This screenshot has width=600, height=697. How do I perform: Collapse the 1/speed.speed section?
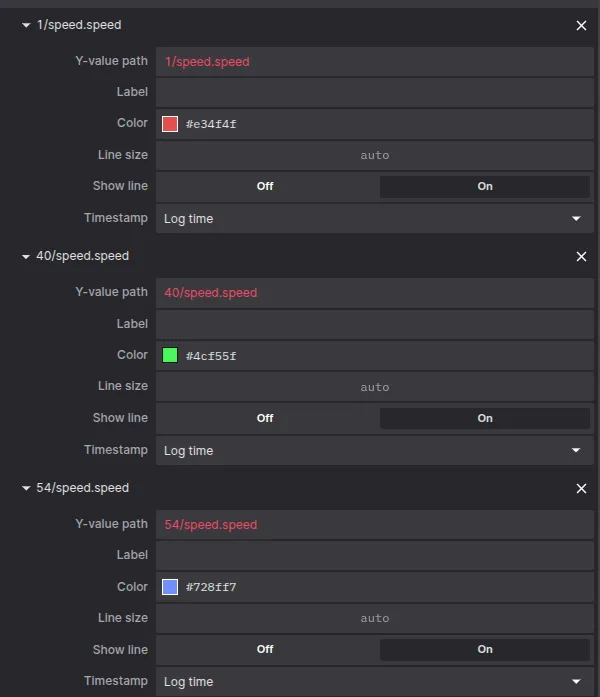click(x=26, y=25)
